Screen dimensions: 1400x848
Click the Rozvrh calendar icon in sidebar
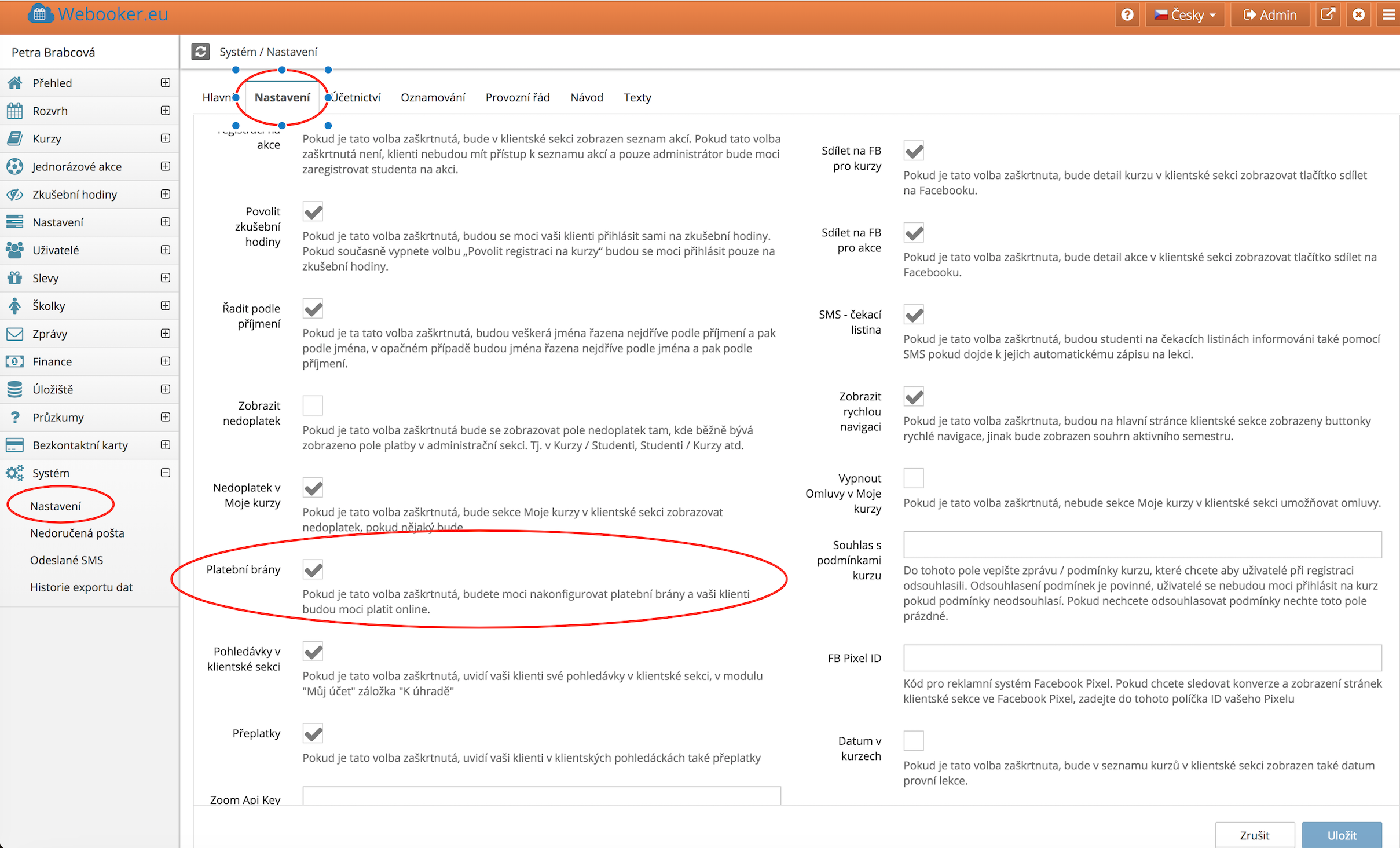coord(15,111)
